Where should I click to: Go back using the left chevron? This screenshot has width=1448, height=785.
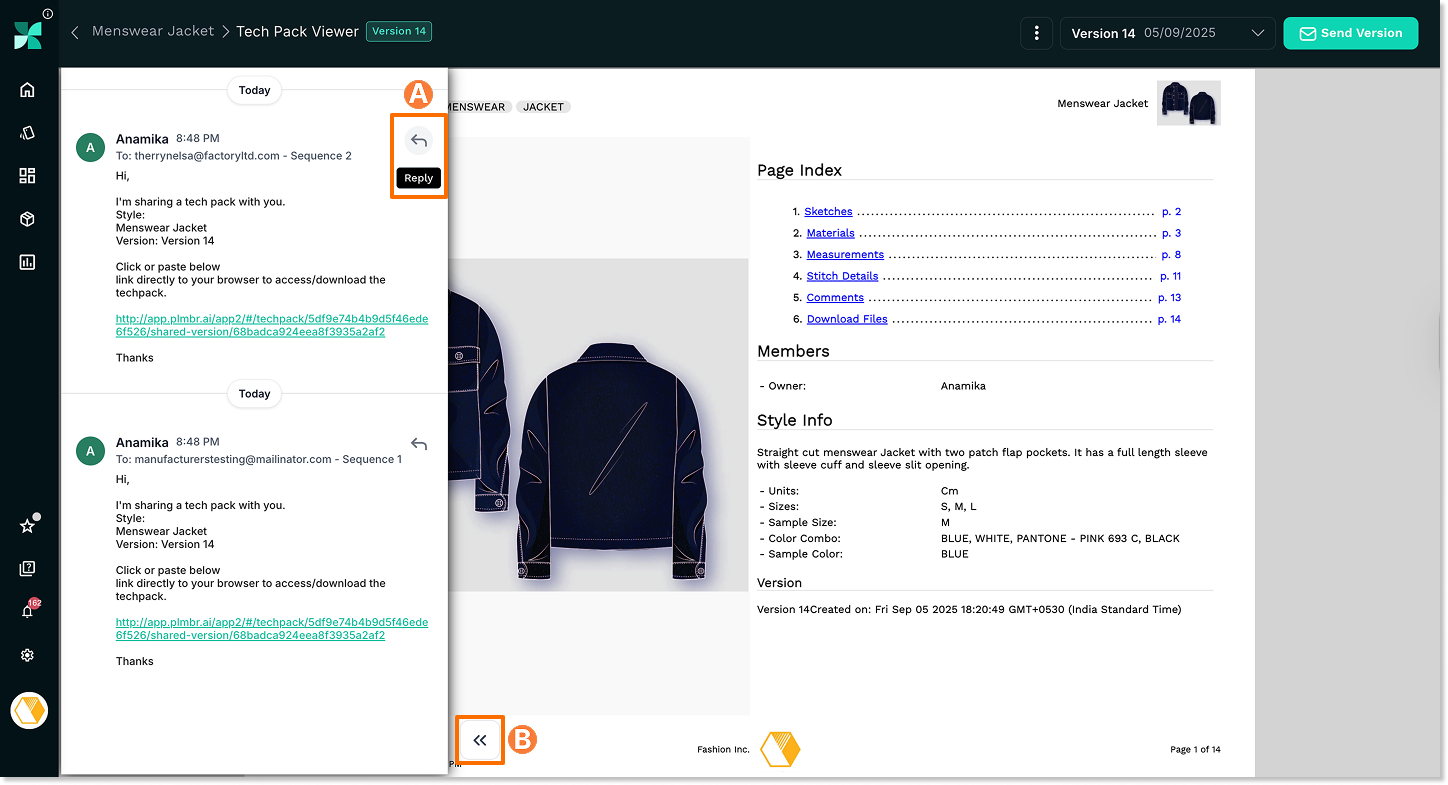click(x=75, y=32)
